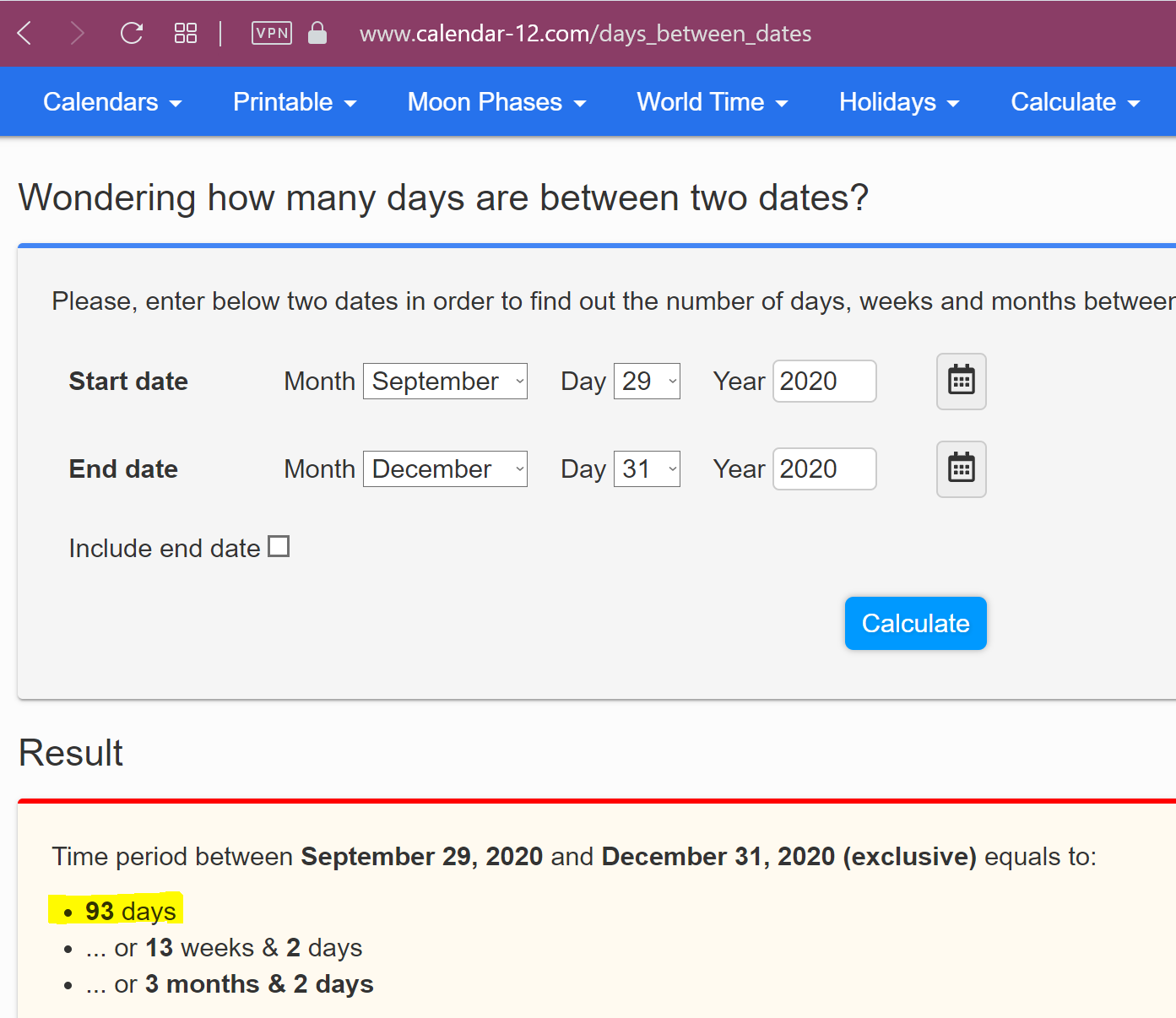Open the Start date calendar picker icon
Screen dimensions: 1176x1018
click(962, 382)
